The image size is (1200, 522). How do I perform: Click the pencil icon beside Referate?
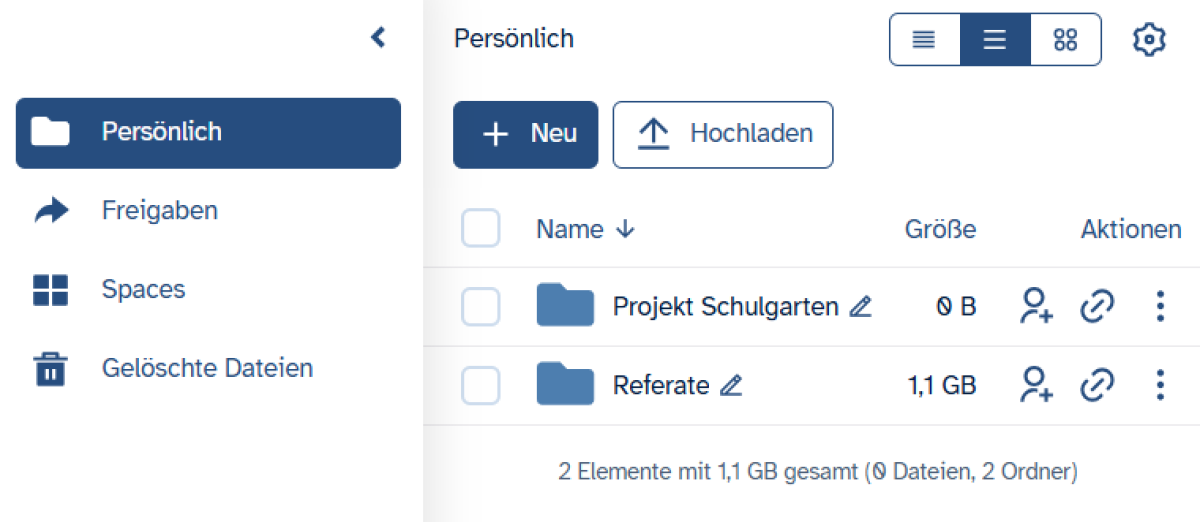[x=731, y=386]
